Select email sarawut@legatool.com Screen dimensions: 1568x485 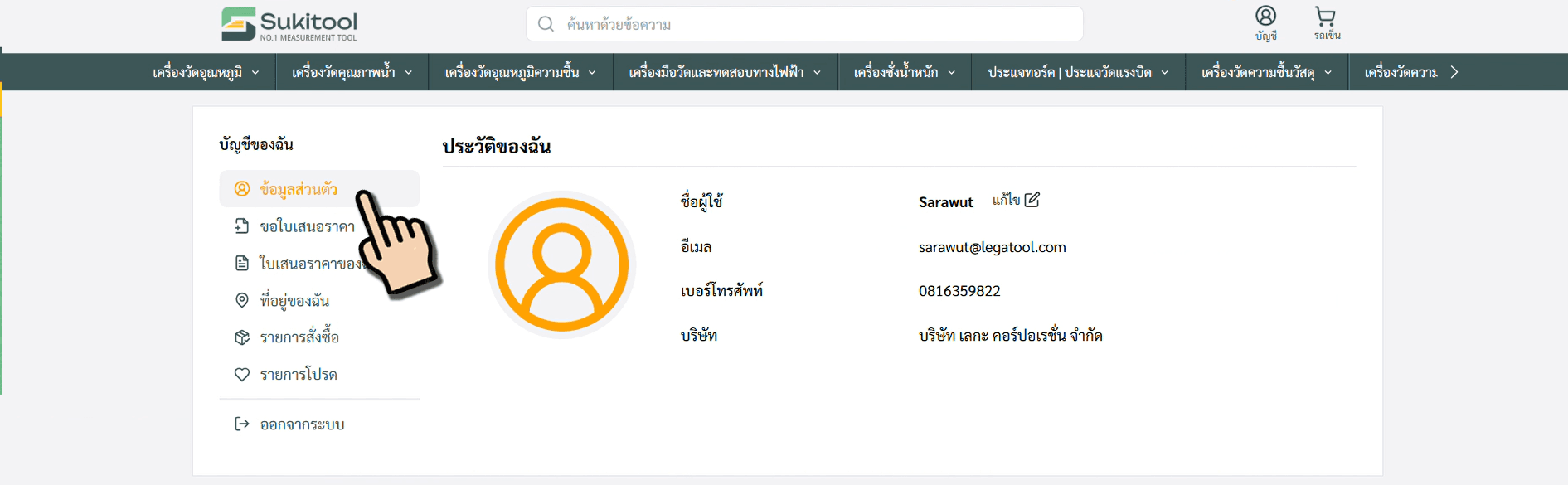click(x=993, y=247)
